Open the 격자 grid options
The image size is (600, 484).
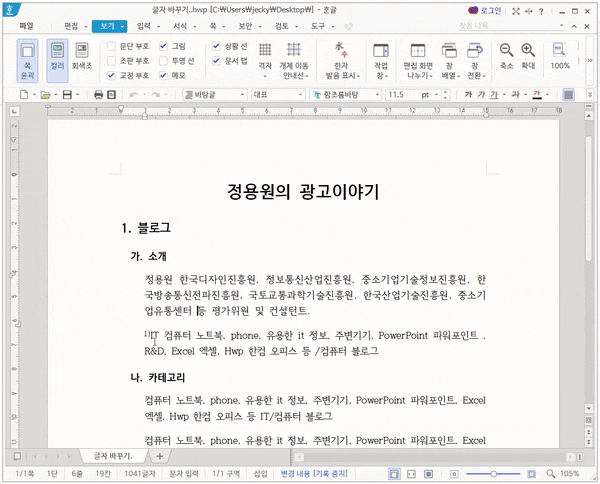pos(265,60)
